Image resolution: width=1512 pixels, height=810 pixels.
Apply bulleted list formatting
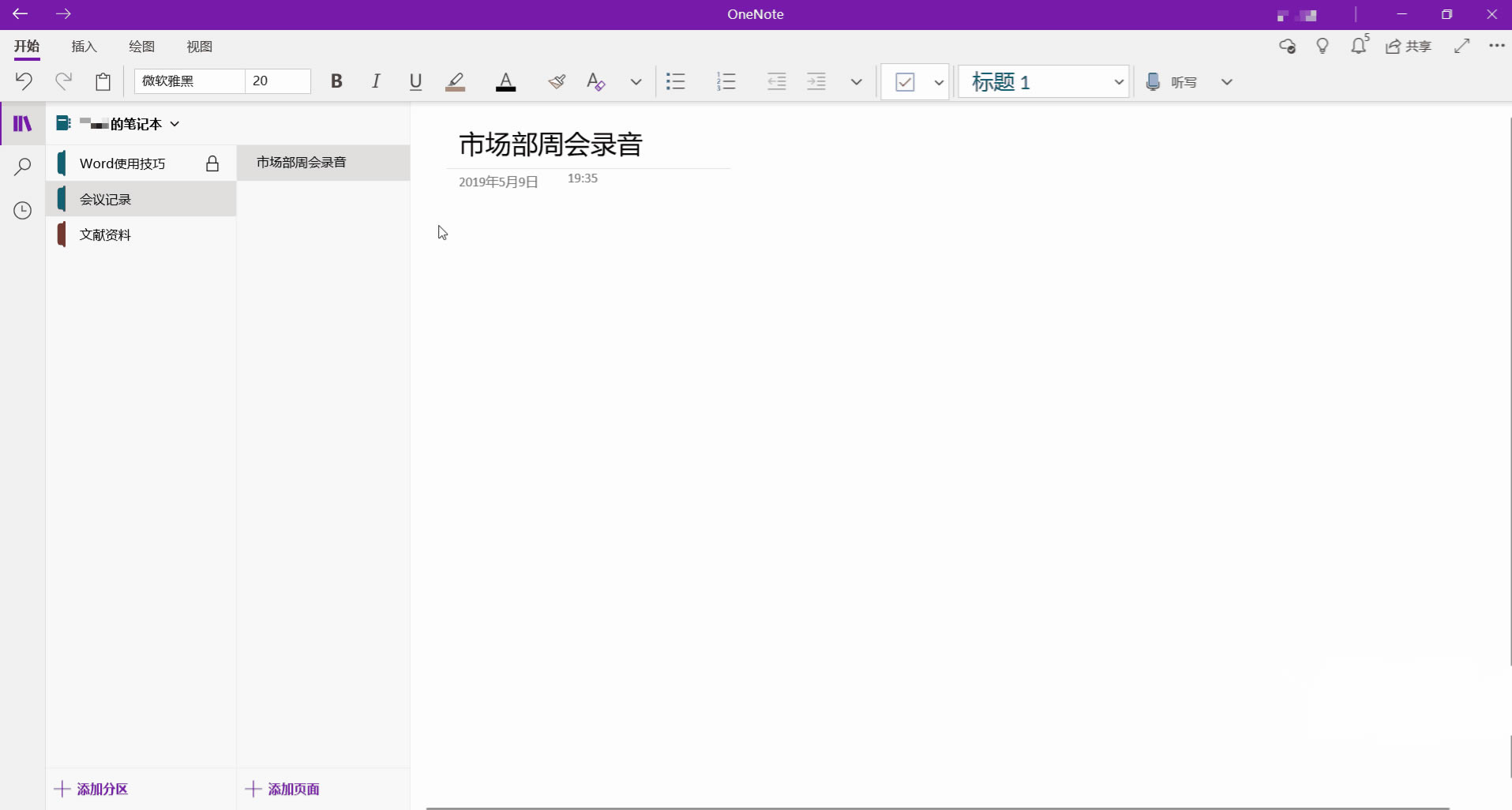pyautogui.click(x=676, y=81)
